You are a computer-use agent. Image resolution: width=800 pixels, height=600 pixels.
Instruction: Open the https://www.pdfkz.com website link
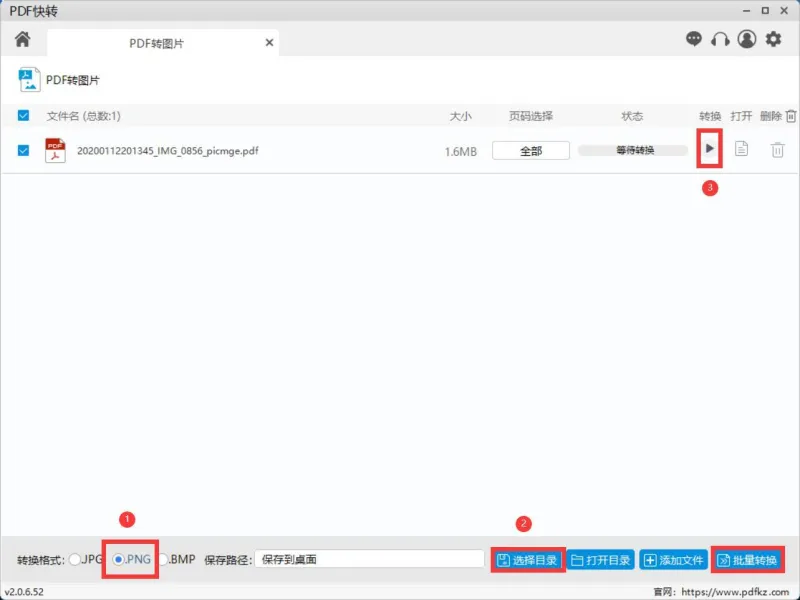735,592
